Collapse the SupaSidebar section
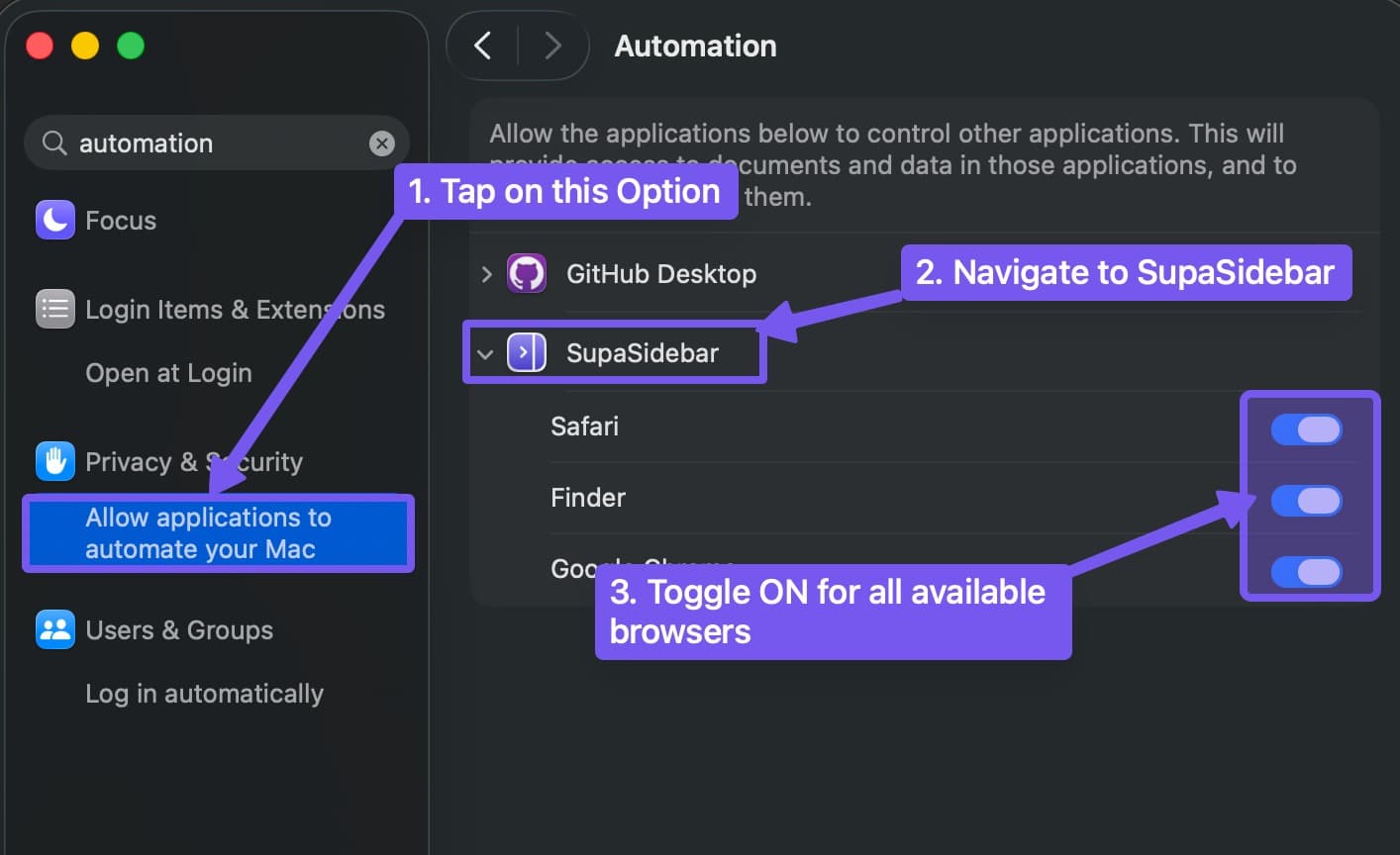The height and width of the screenshot is (855, 1400). click(485, 353)
